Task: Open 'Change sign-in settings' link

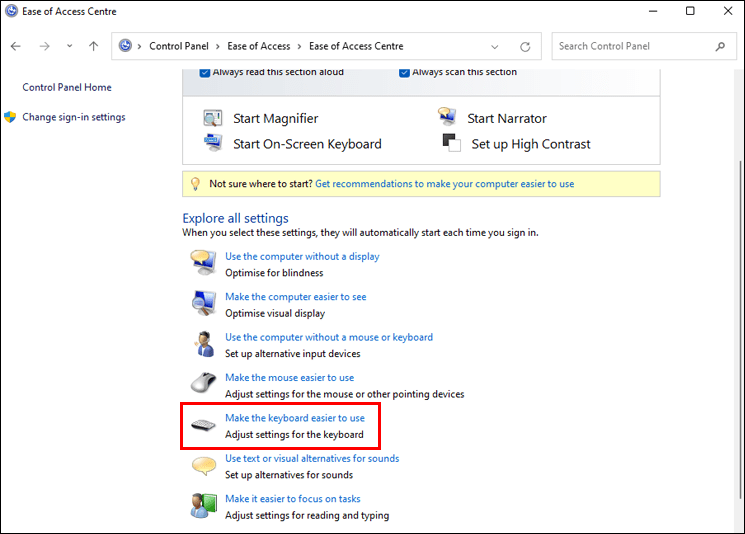Action: [73, 117]
